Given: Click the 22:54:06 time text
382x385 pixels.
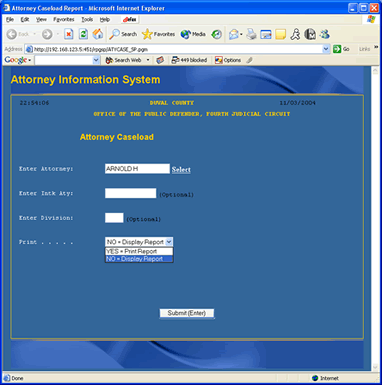Looking at the screenshot, I should (34, 103).
